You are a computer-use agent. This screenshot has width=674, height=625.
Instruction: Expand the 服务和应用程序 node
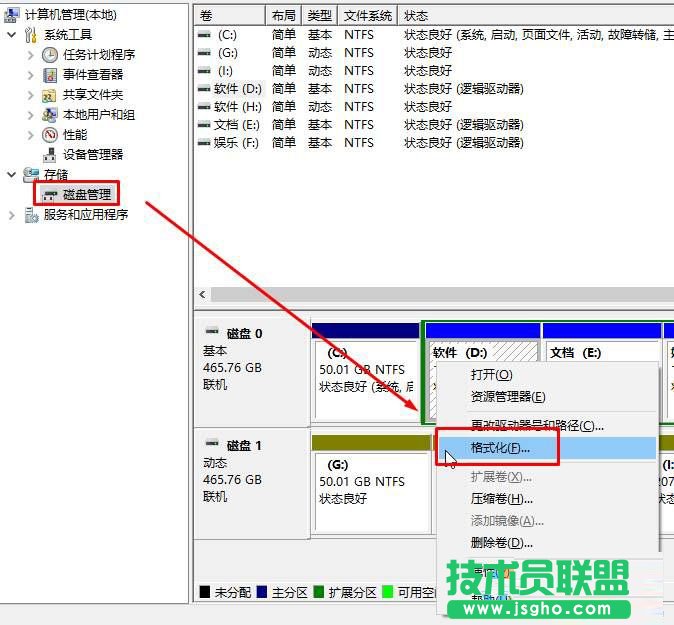[12, 215]
